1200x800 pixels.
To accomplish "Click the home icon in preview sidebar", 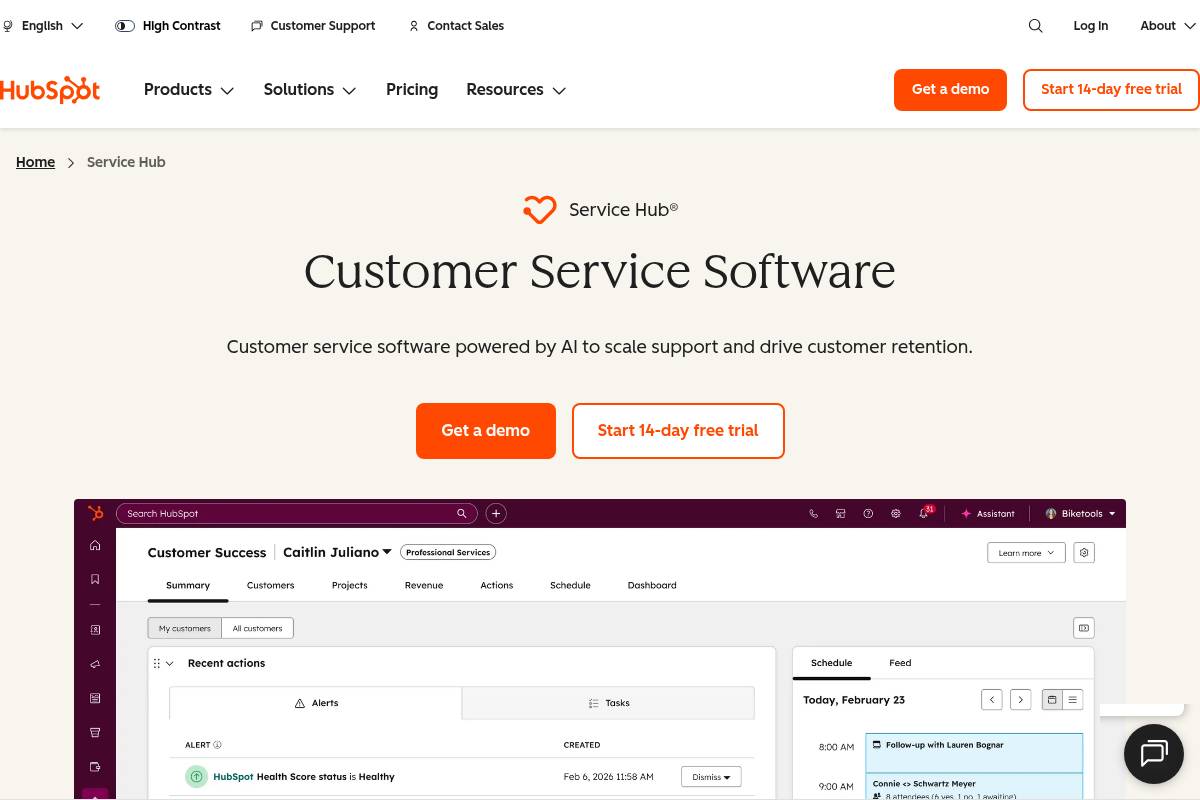I will tap(95, 545).
